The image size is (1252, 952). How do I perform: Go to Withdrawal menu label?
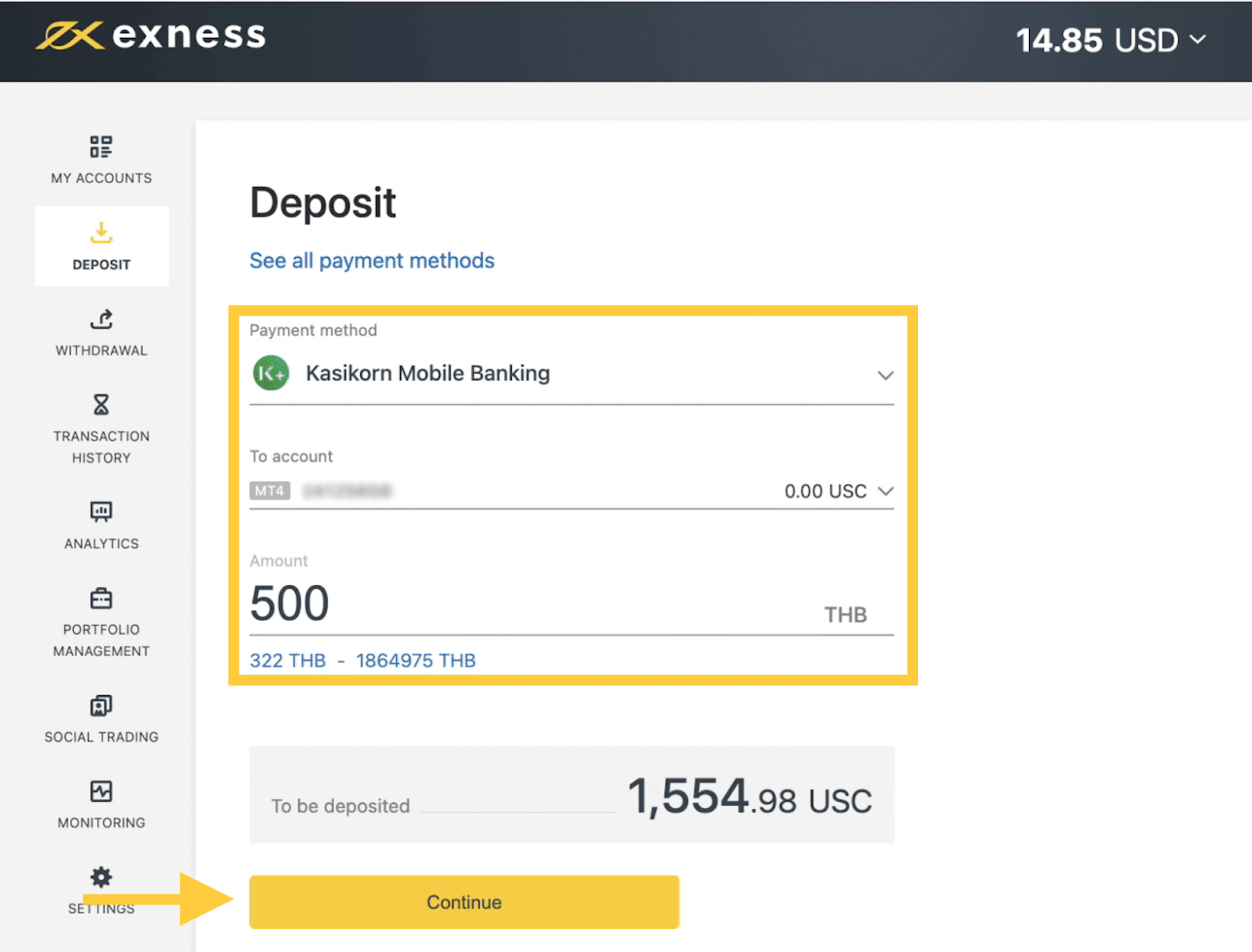coord(102,350)
